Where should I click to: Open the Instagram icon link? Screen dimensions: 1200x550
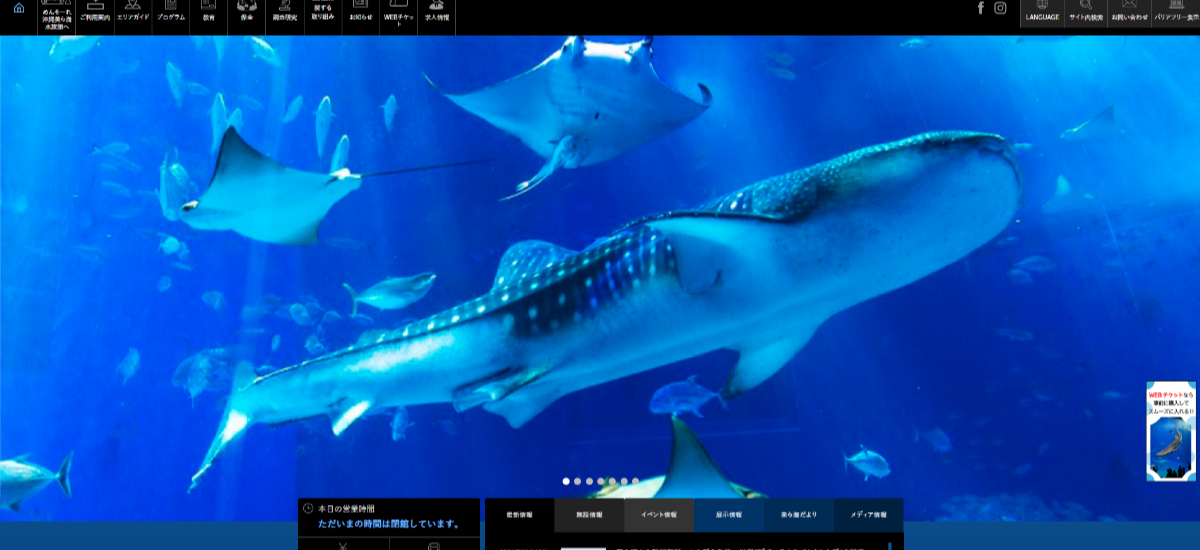tap(1000, 8)
